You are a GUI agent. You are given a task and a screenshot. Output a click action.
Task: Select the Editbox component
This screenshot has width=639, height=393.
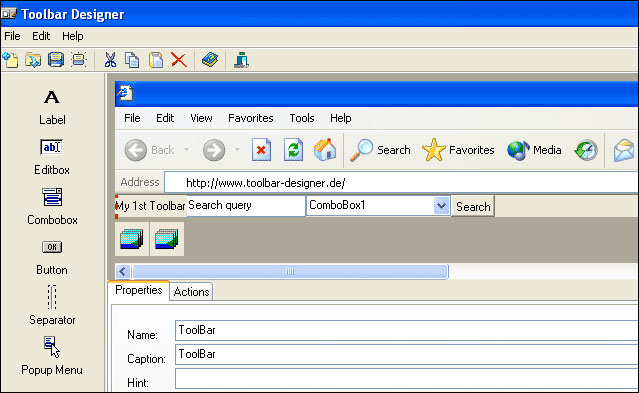click(x=52, y=157)
